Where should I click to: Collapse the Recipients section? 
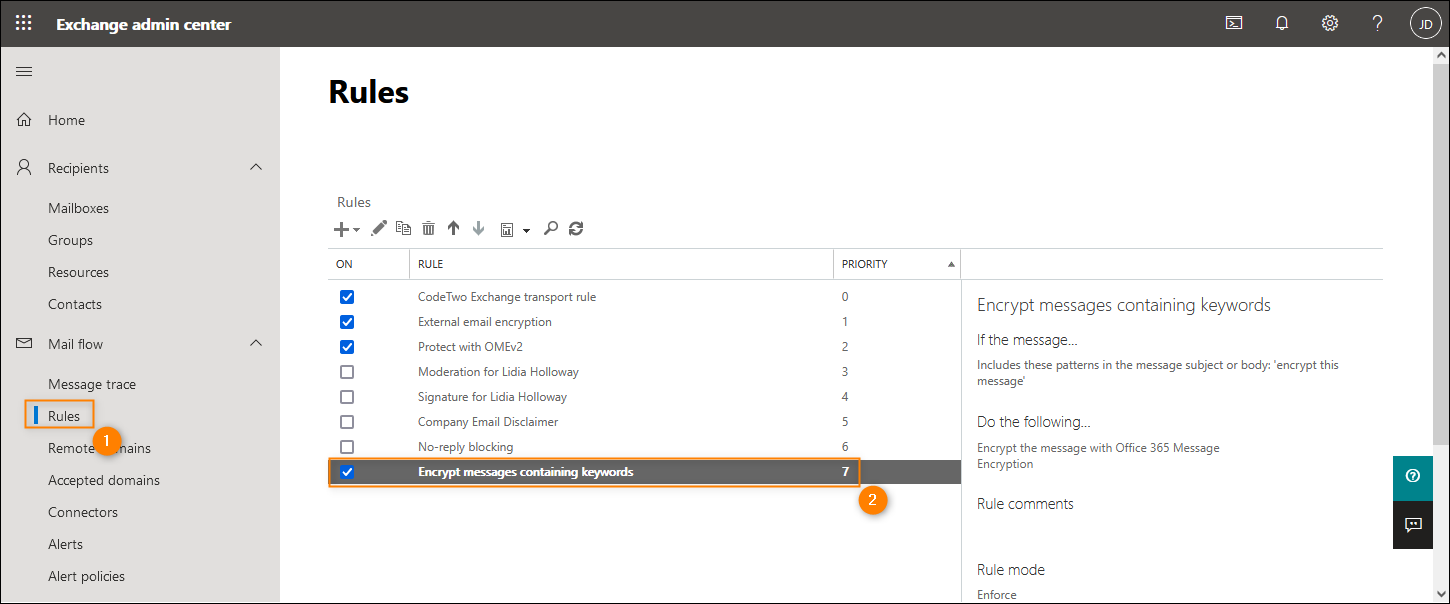pyautogui.click(x=257, y=167)
